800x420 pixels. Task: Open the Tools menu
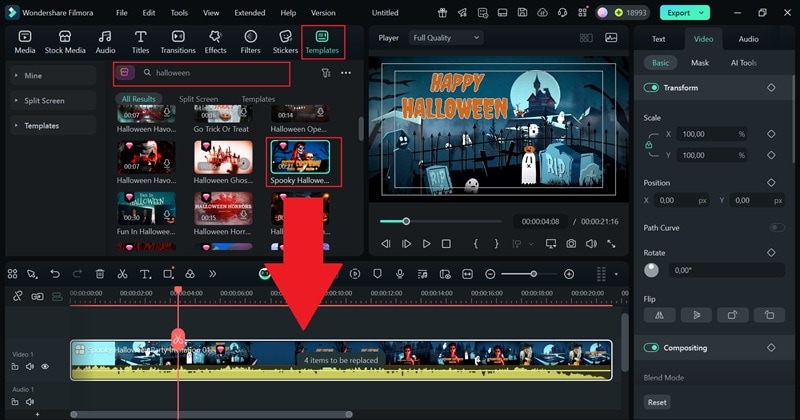coord(179,13)
